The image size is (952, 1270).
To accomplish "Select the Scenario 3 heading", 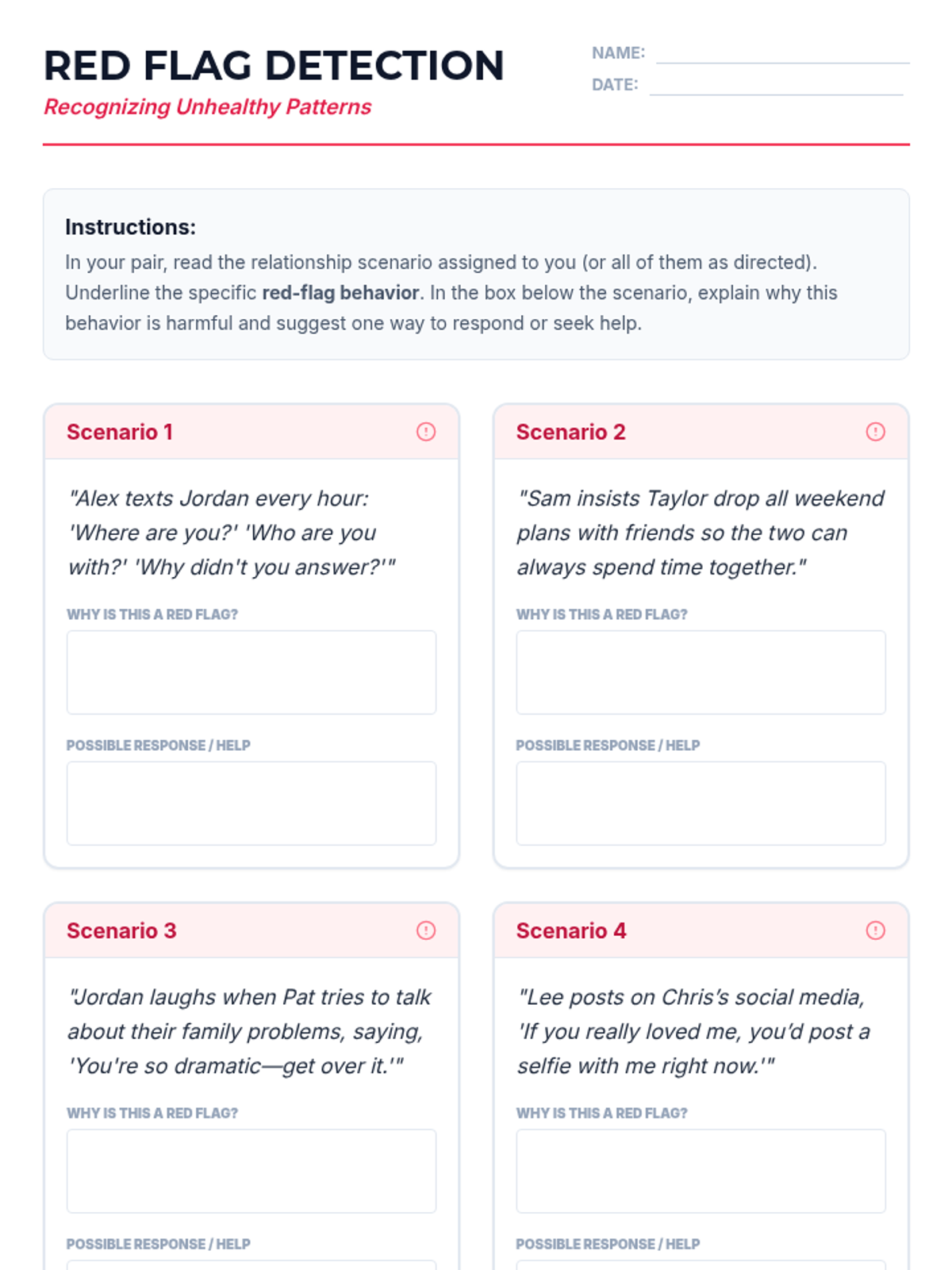I will click(121, 930).
